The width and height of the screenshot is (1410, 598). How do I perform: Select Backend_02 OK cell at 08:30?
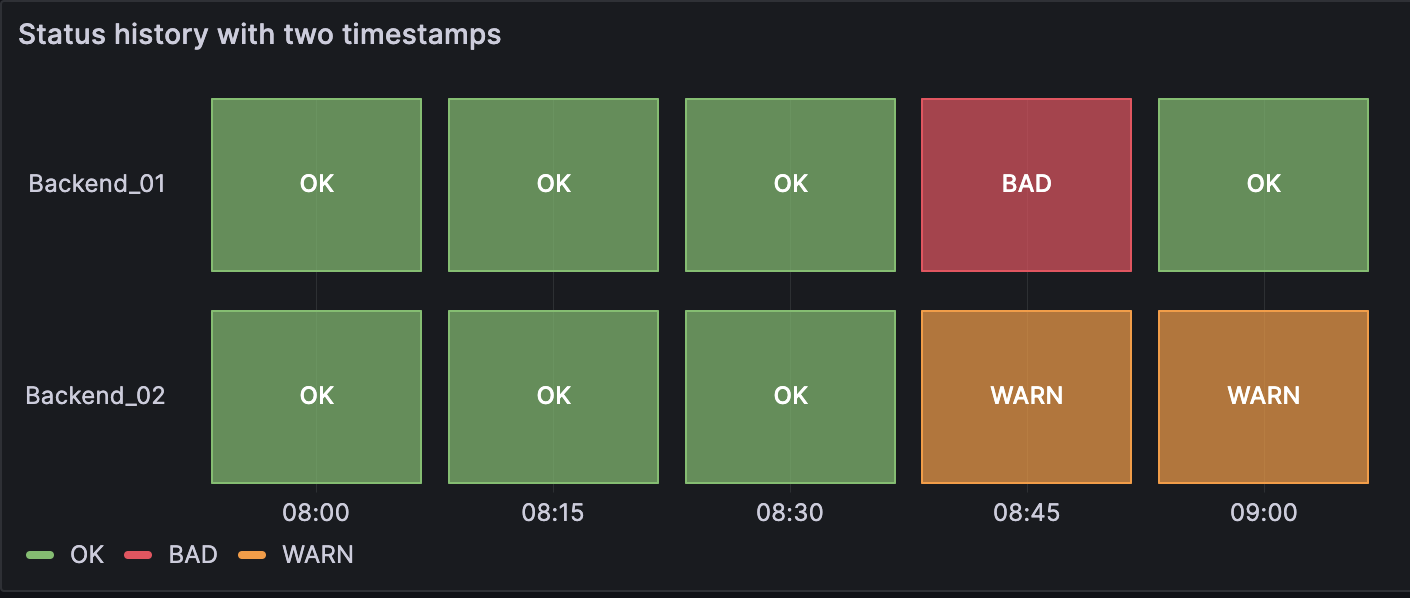click(790, 397)
